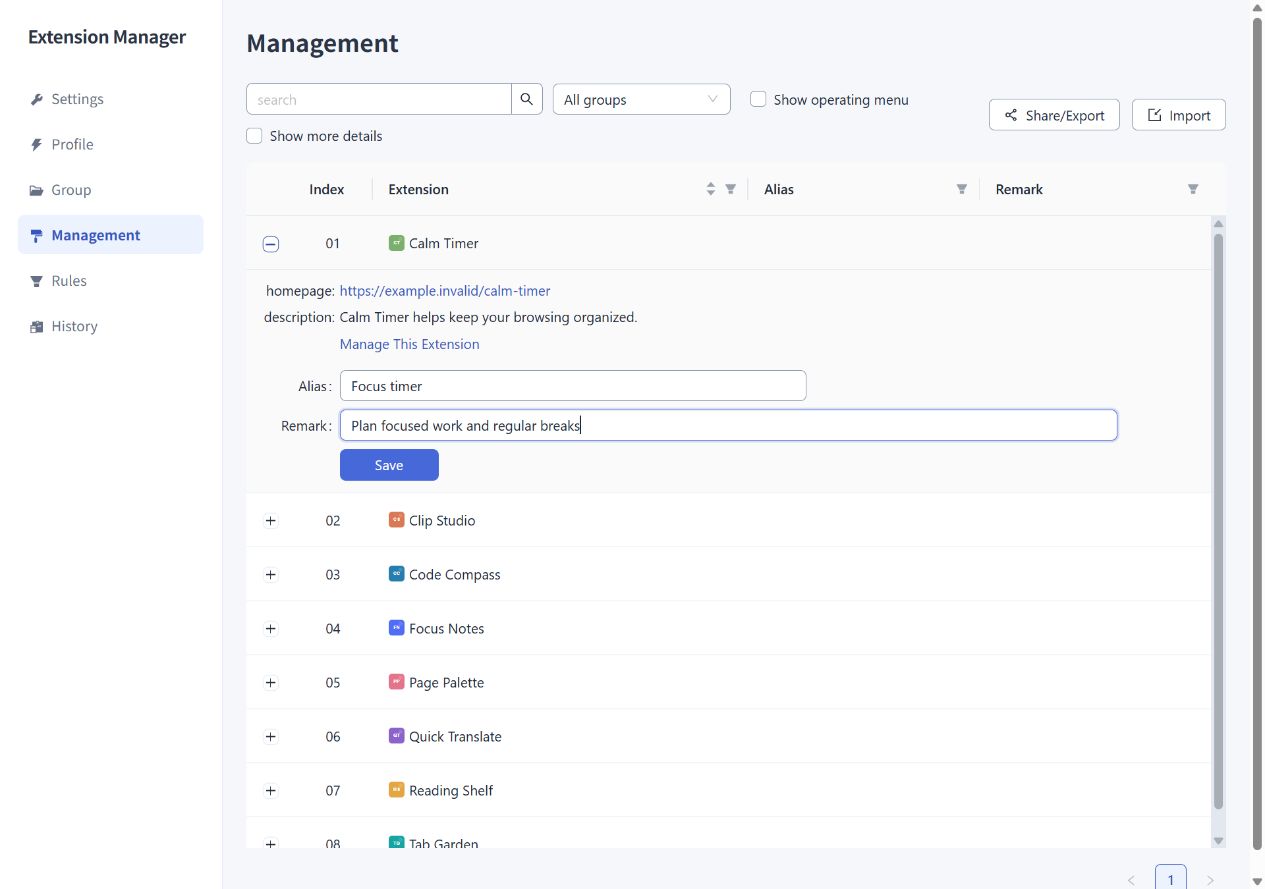Screen dimensions: 1265x889
Task: Open Settings in the sidebar
Action: click(110, 99)
